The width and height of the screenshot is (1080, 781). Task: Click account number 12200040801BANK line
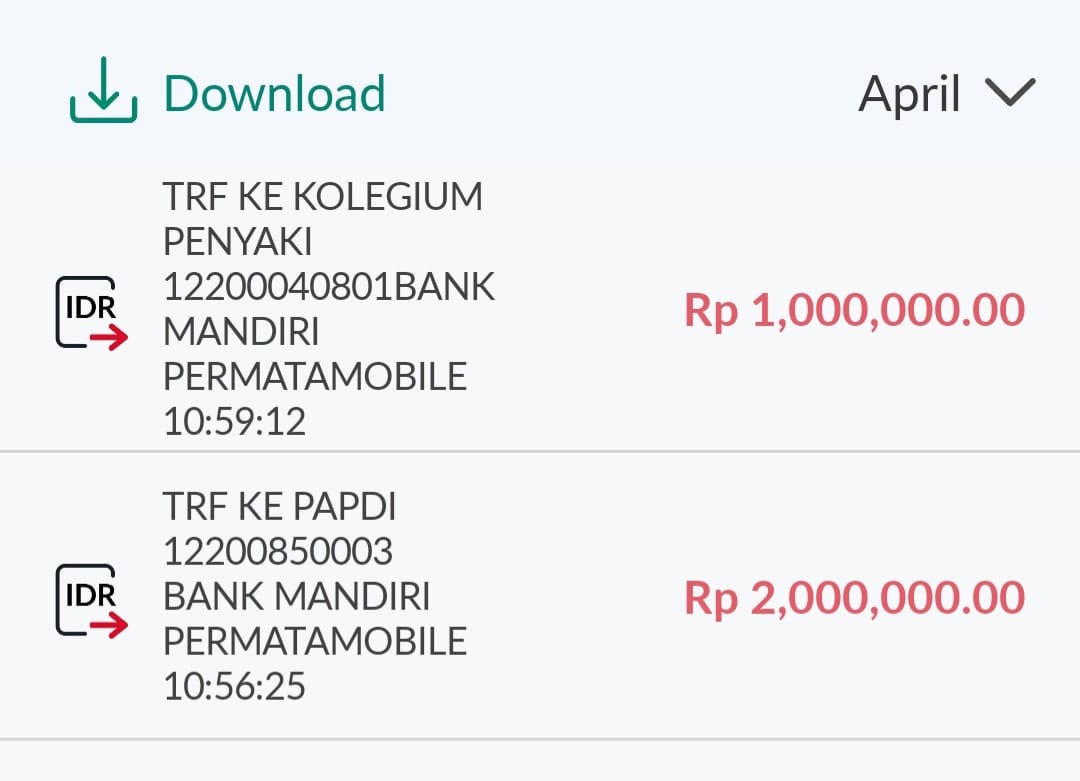click(x=328, y=287)
